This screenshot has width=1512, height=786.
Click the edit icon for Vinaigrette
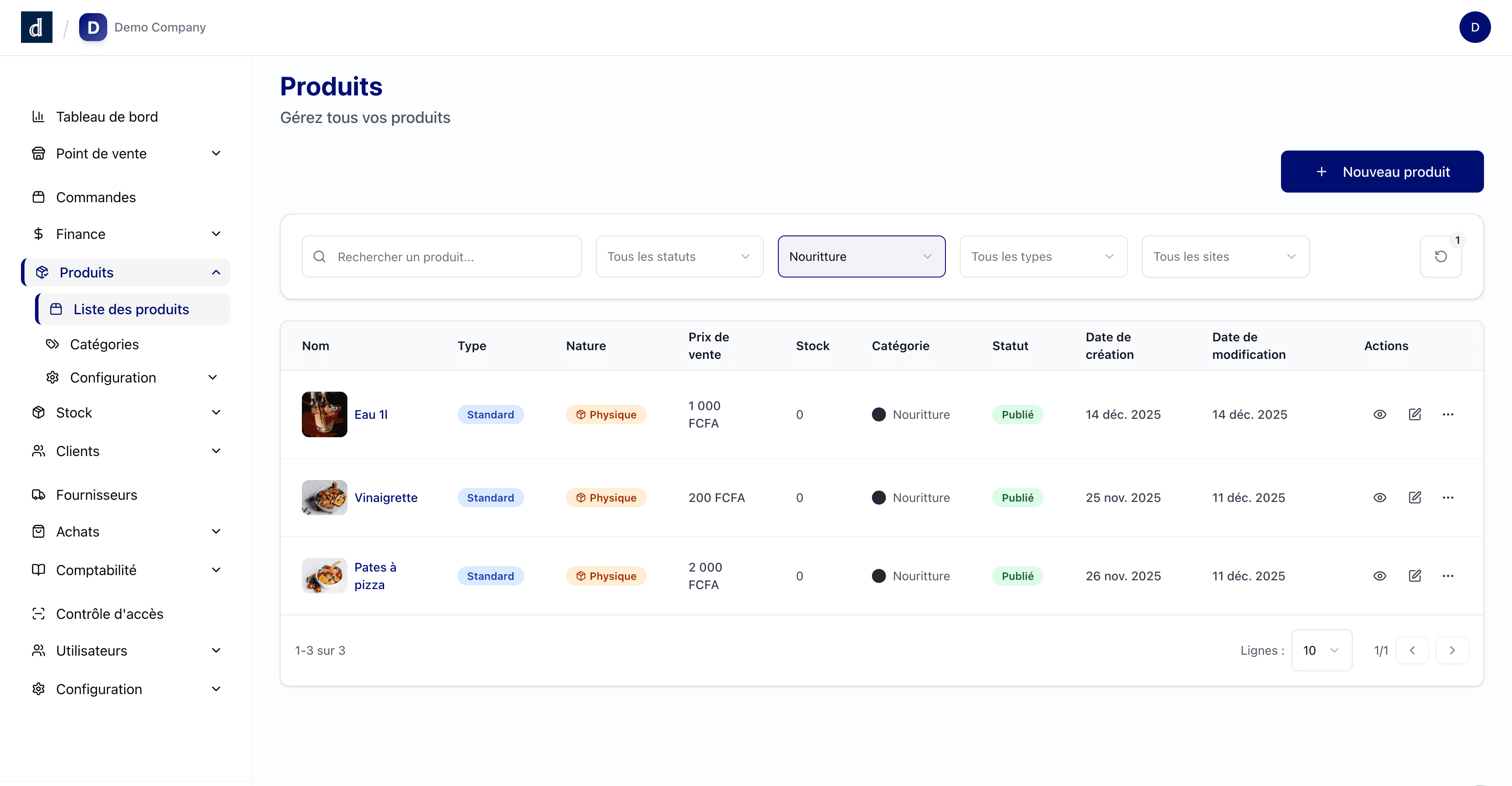pos(1414,497)
